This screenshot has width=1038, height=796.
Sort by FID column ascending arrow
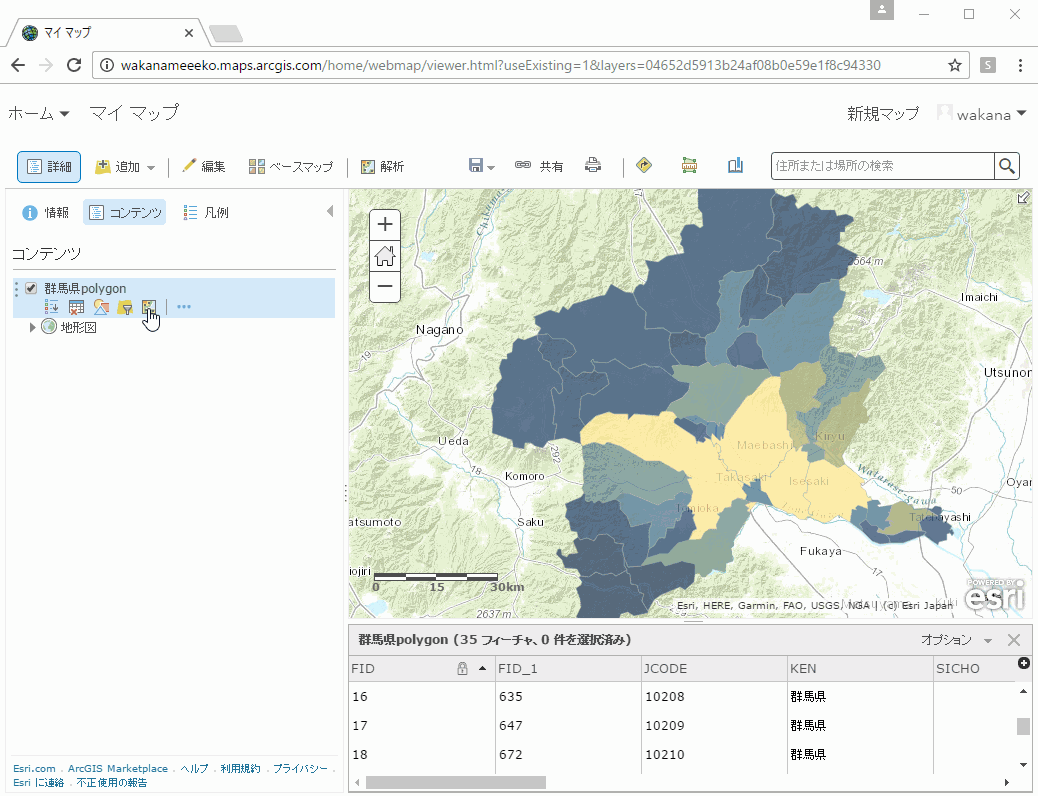click(483, 668)
